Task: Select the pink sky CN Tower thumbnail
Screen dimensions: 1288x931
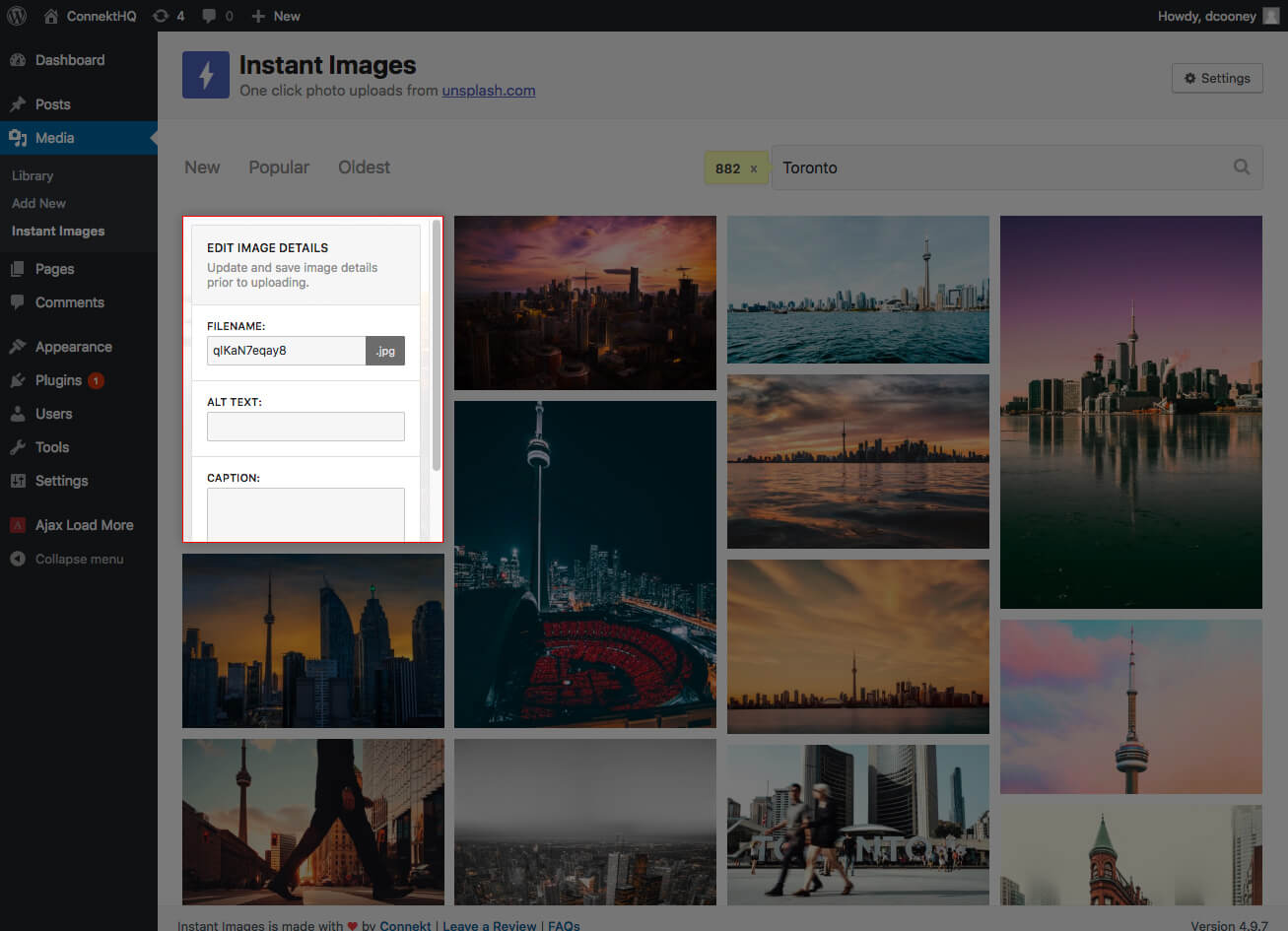Action: pos(1130,706)
